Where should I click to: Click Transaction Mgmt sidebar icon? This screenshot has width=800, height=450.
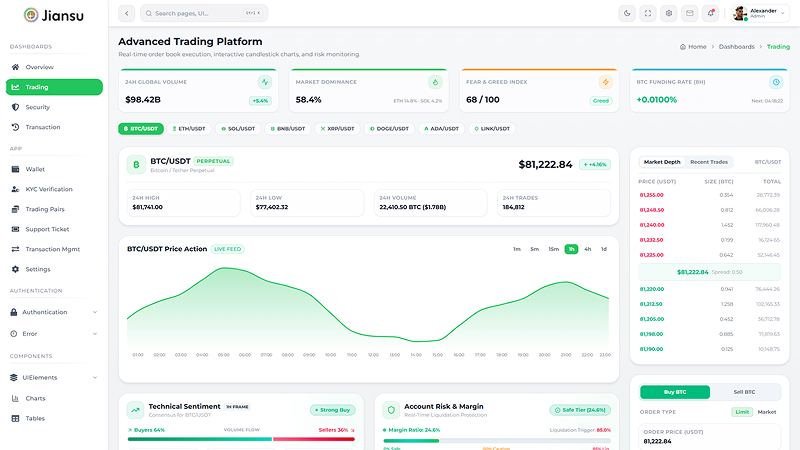(15, 249)
